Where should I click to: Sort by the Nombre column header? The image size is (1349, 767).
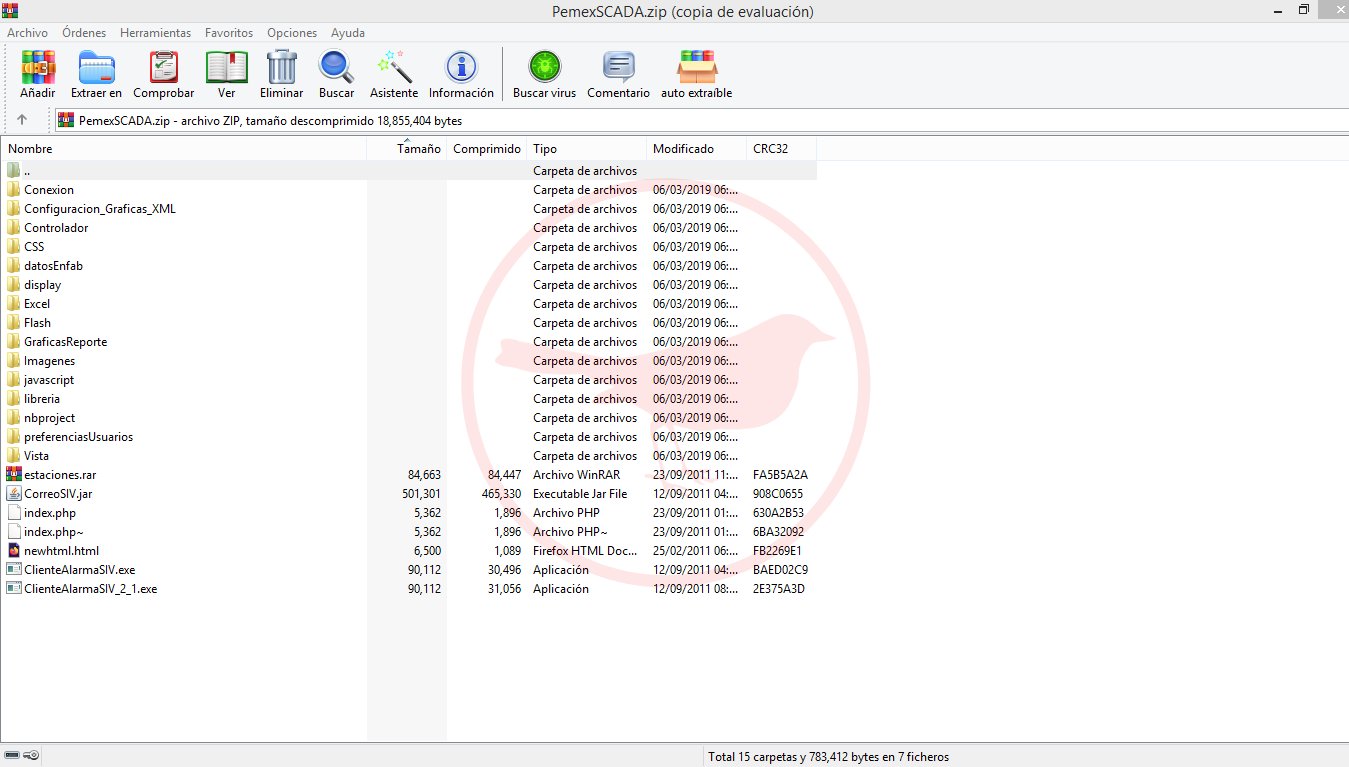coord(184,148)
